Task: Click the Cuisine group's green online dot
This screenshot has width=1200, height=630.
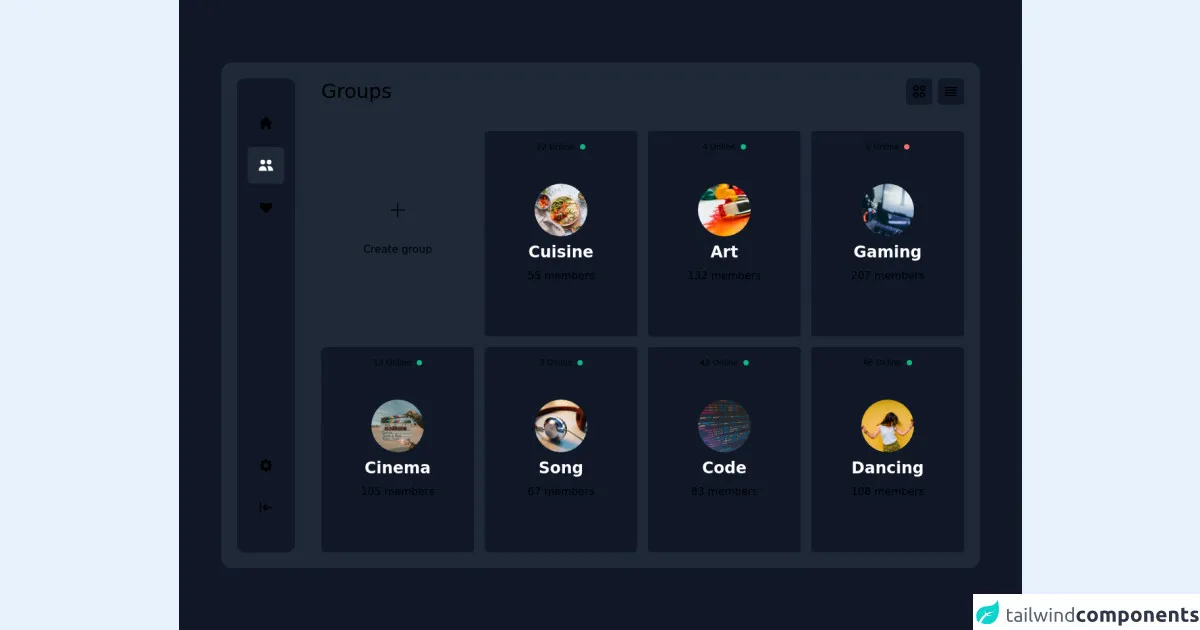Action: tap(583, 147)
